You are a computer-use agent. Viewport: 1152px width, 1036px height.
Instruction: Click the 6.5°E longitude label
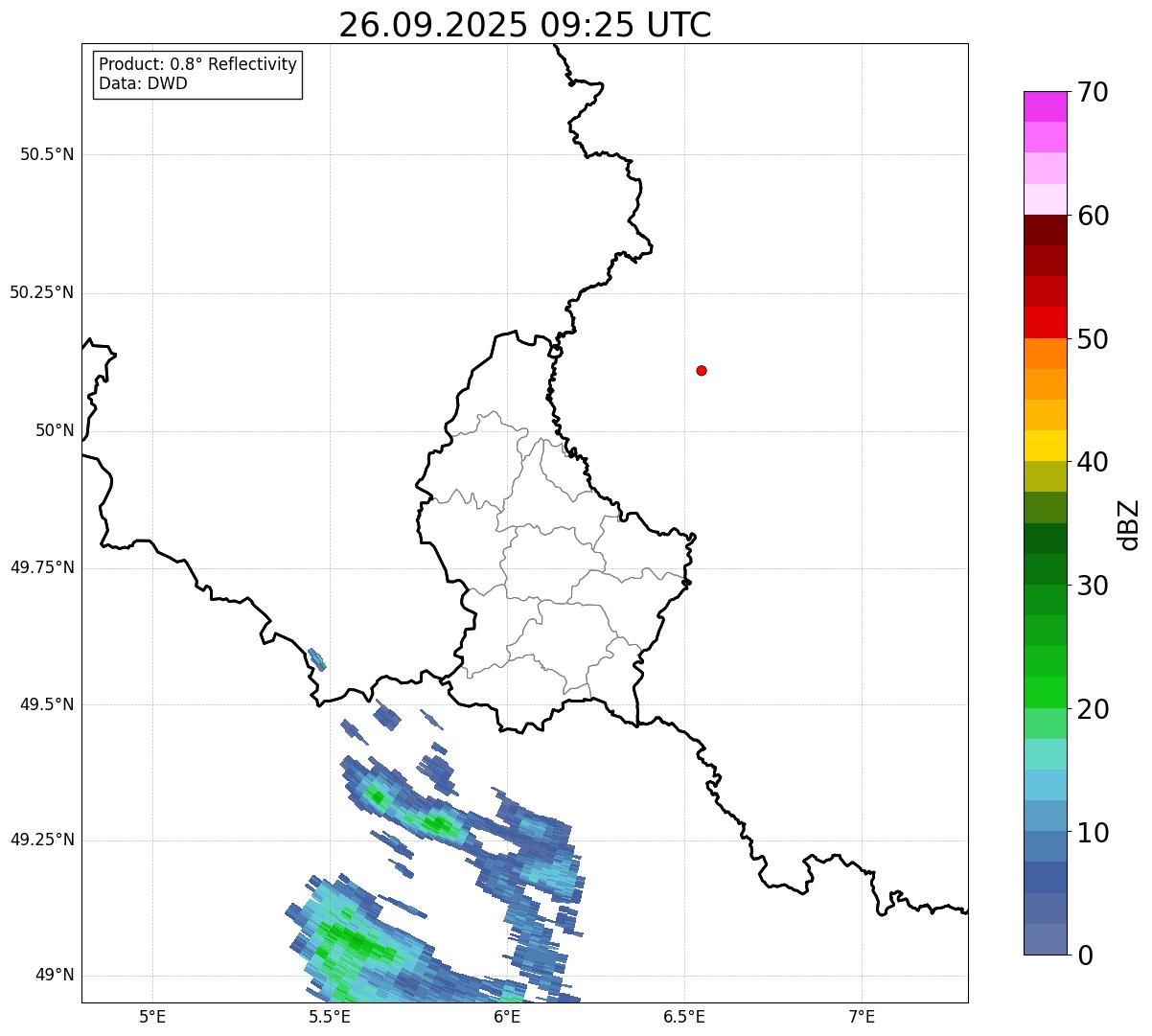click(685, 1016)
